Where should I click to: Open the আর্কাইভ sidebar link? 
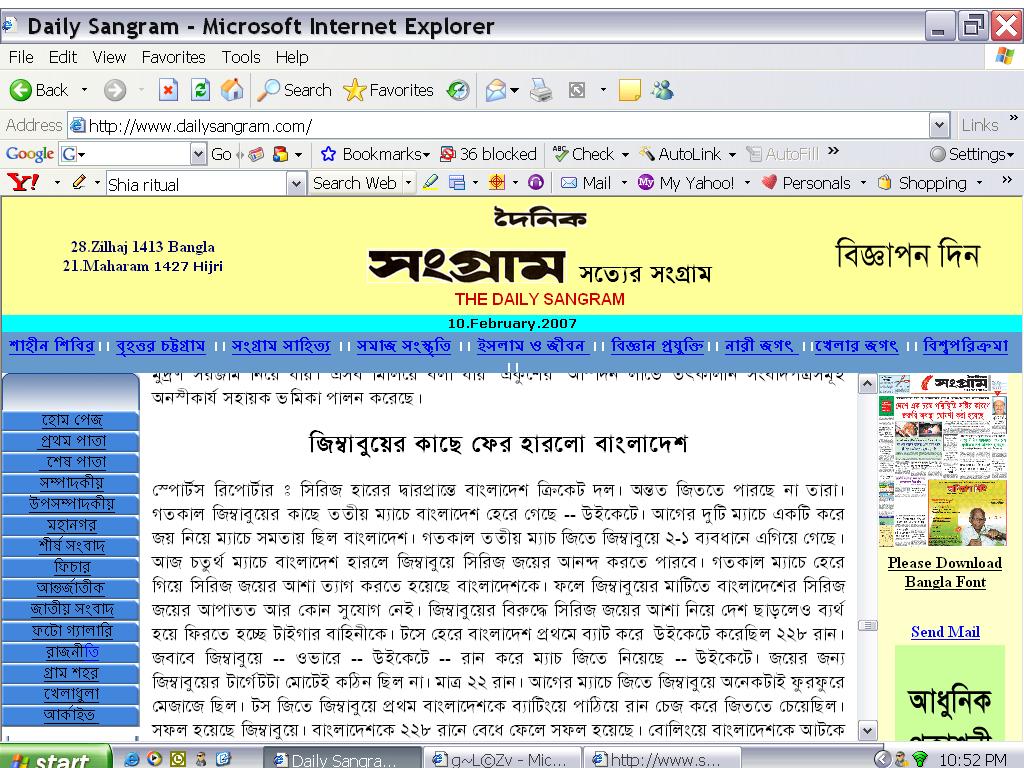(71, 714)
